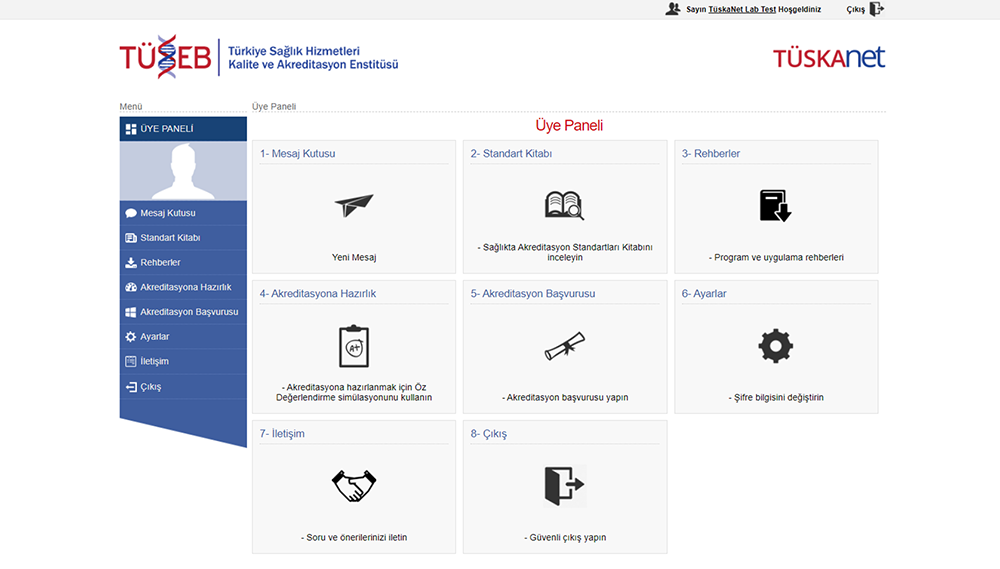Click the Akreditasyon Başvurusu diploma scroll icon
The image size is (1000, 569).
564,346
